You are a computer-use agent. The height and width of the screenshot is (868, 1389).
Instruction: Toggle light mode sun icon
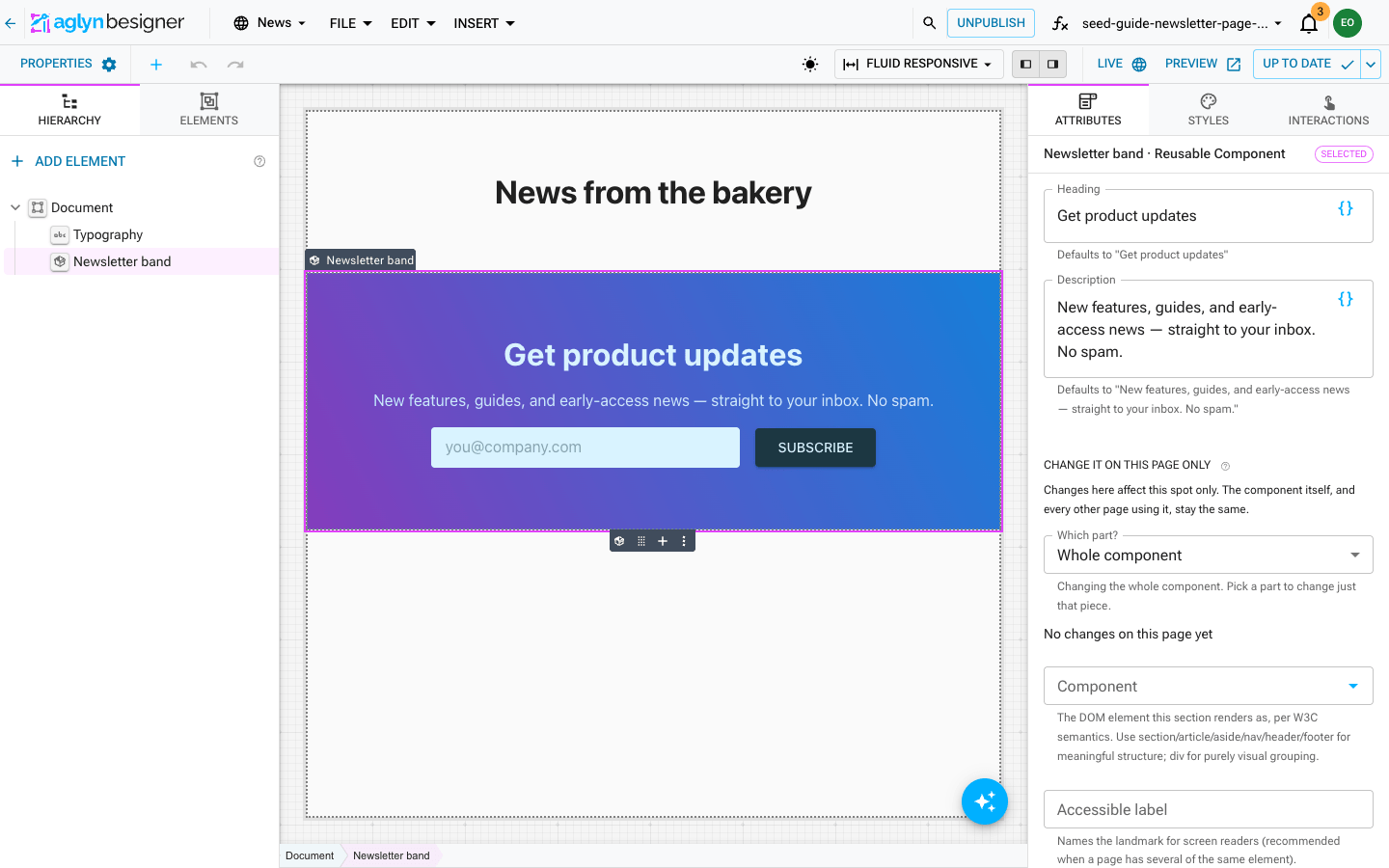[x=810, y=65]
